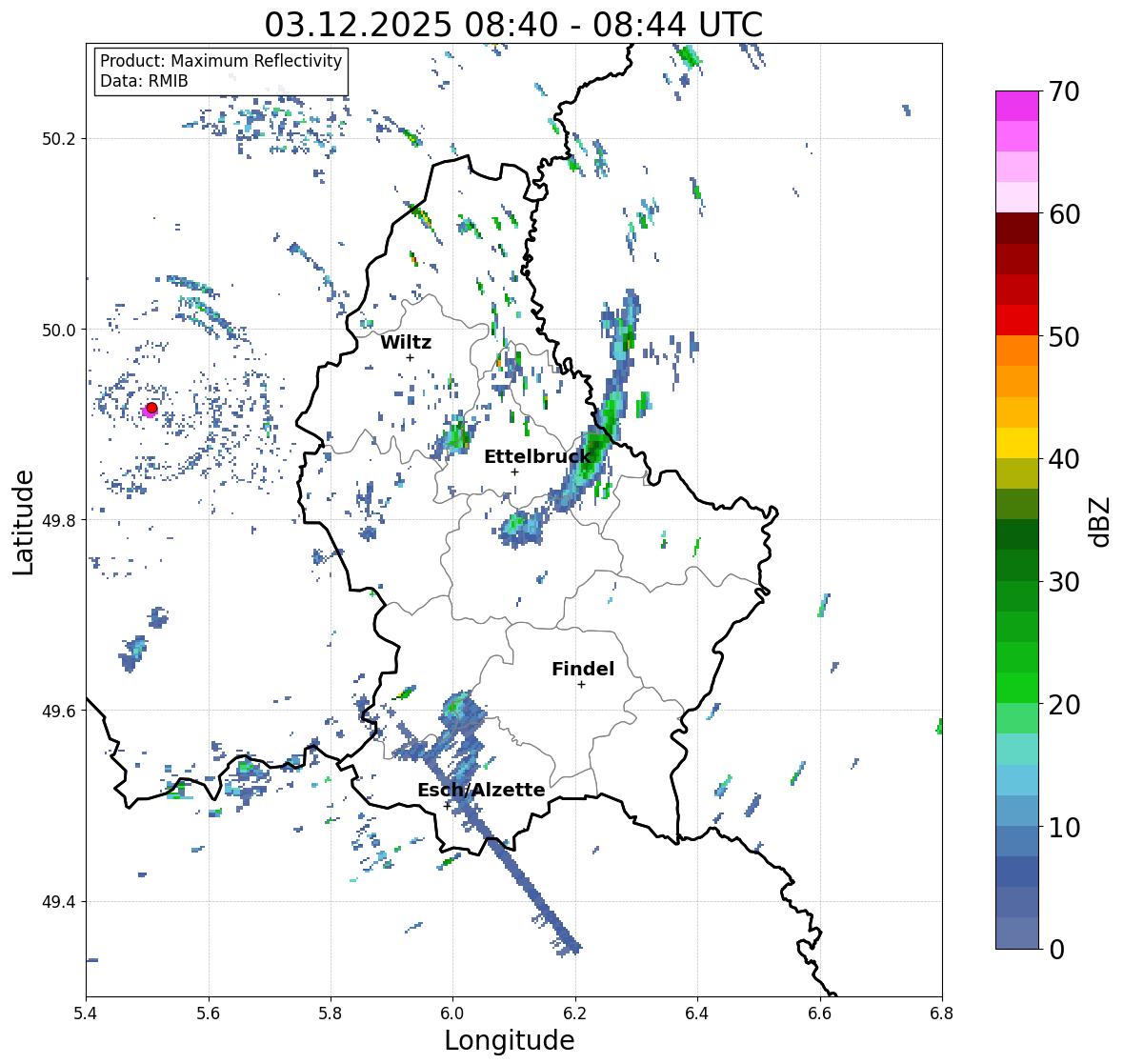Click the longitude tick label 5.4
The height and width of the screenshot is (1064, 1123).
coord(86,1013)
